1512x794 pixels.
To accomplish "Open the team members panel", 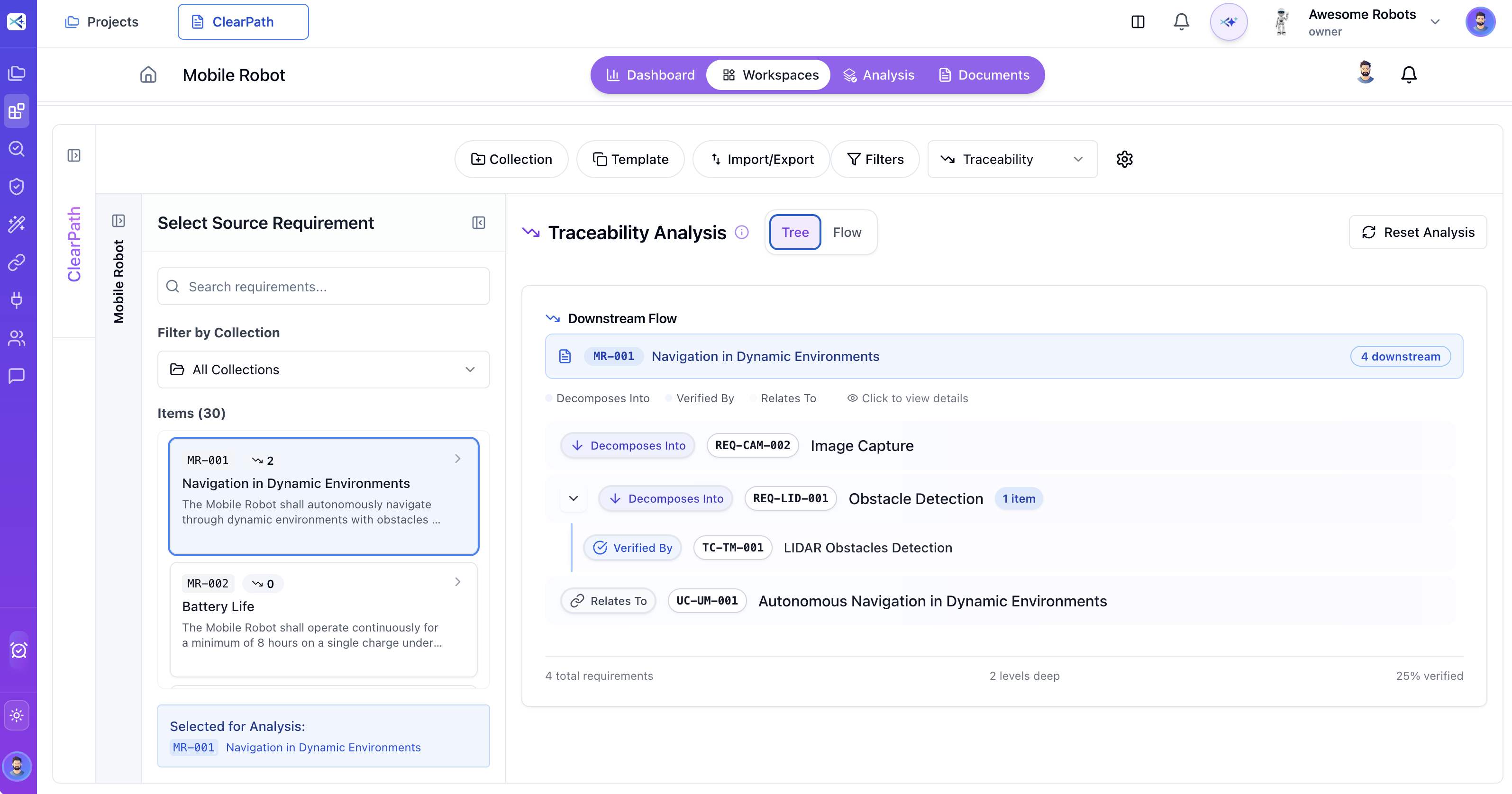I will (x=17, y=338).
